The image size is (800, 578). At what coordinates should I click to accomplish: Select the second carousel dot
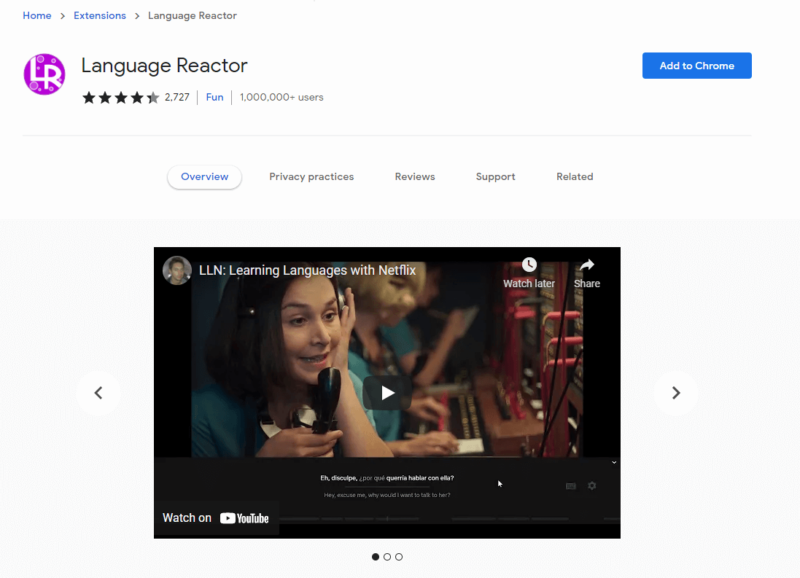coord(387,557)
